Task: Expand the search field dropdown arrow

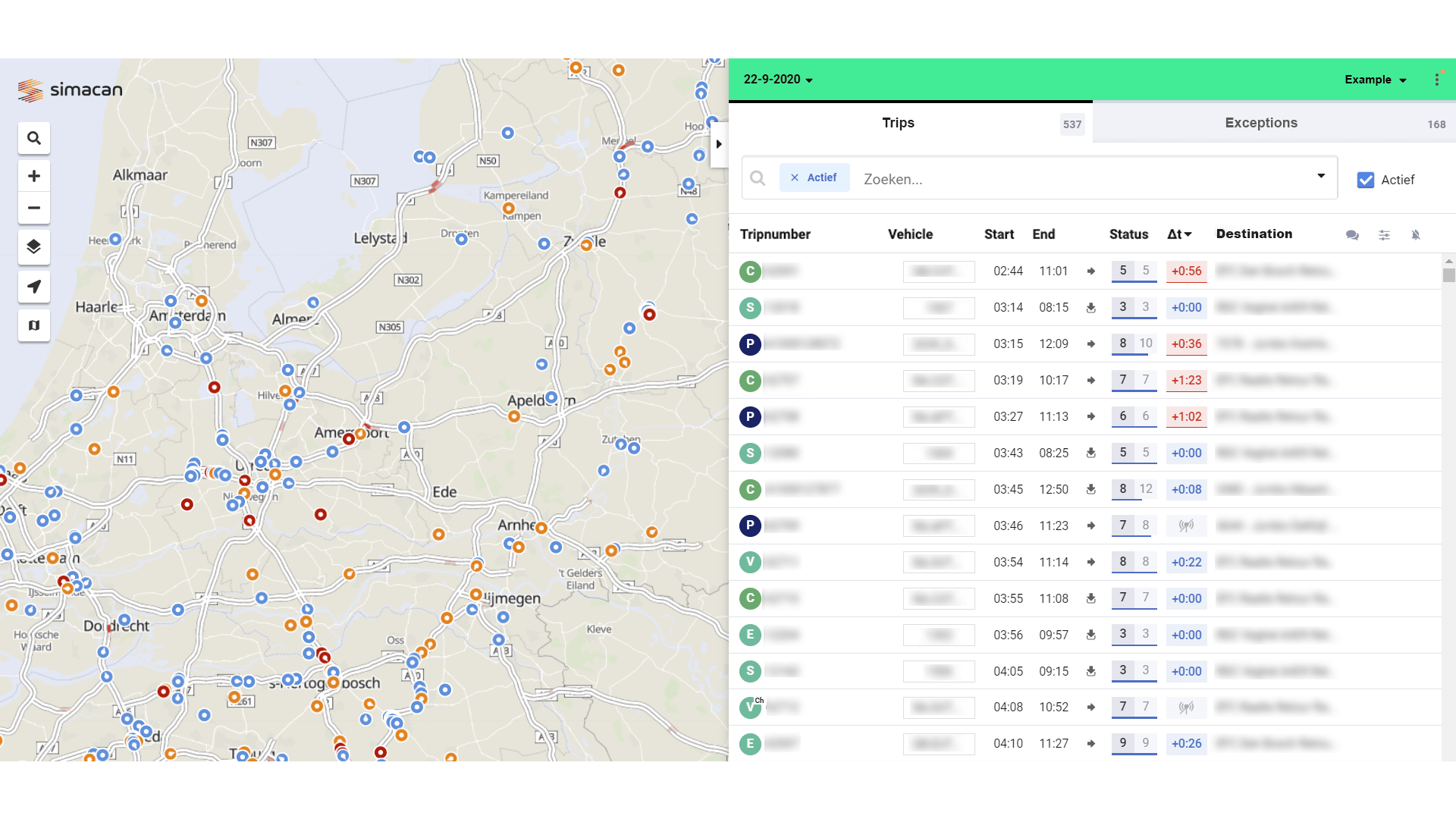Action: coord(1321,176)
